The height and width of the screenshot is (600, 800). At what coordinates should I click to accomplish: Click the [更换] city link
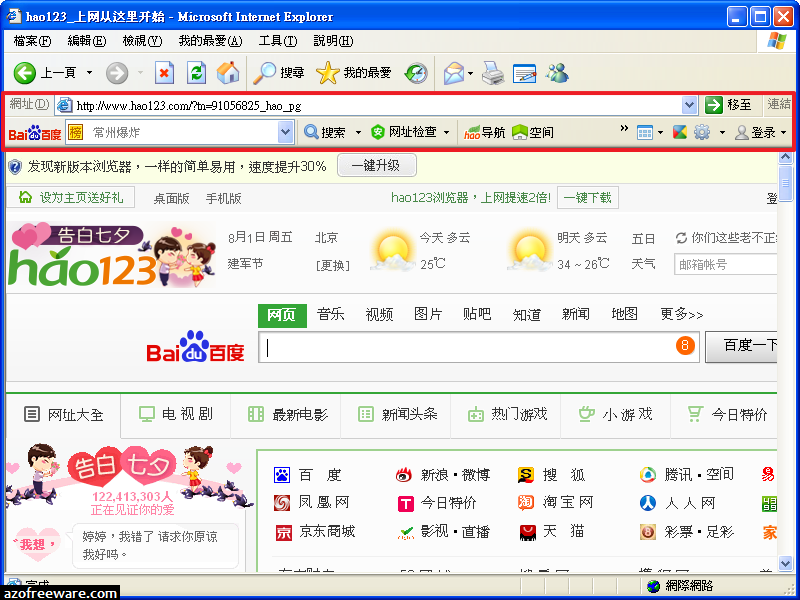tap(333, 265)
